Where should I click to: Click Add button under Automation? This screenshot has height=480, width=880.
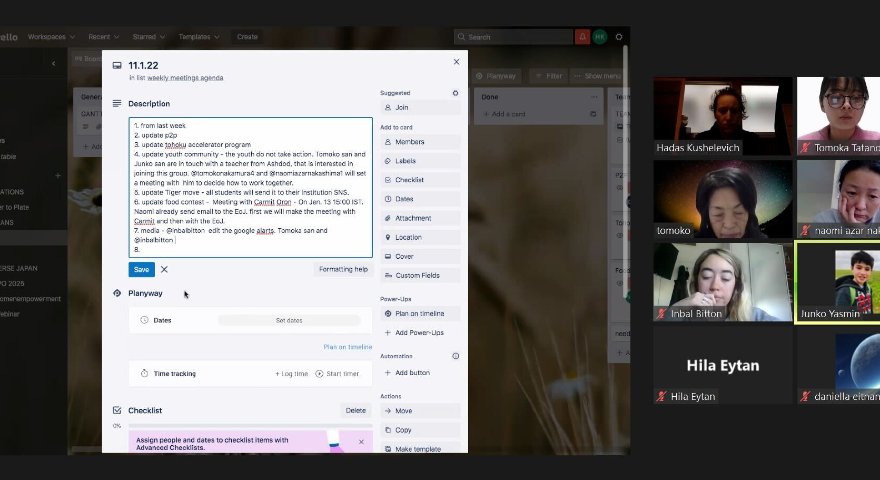(420, 373)
